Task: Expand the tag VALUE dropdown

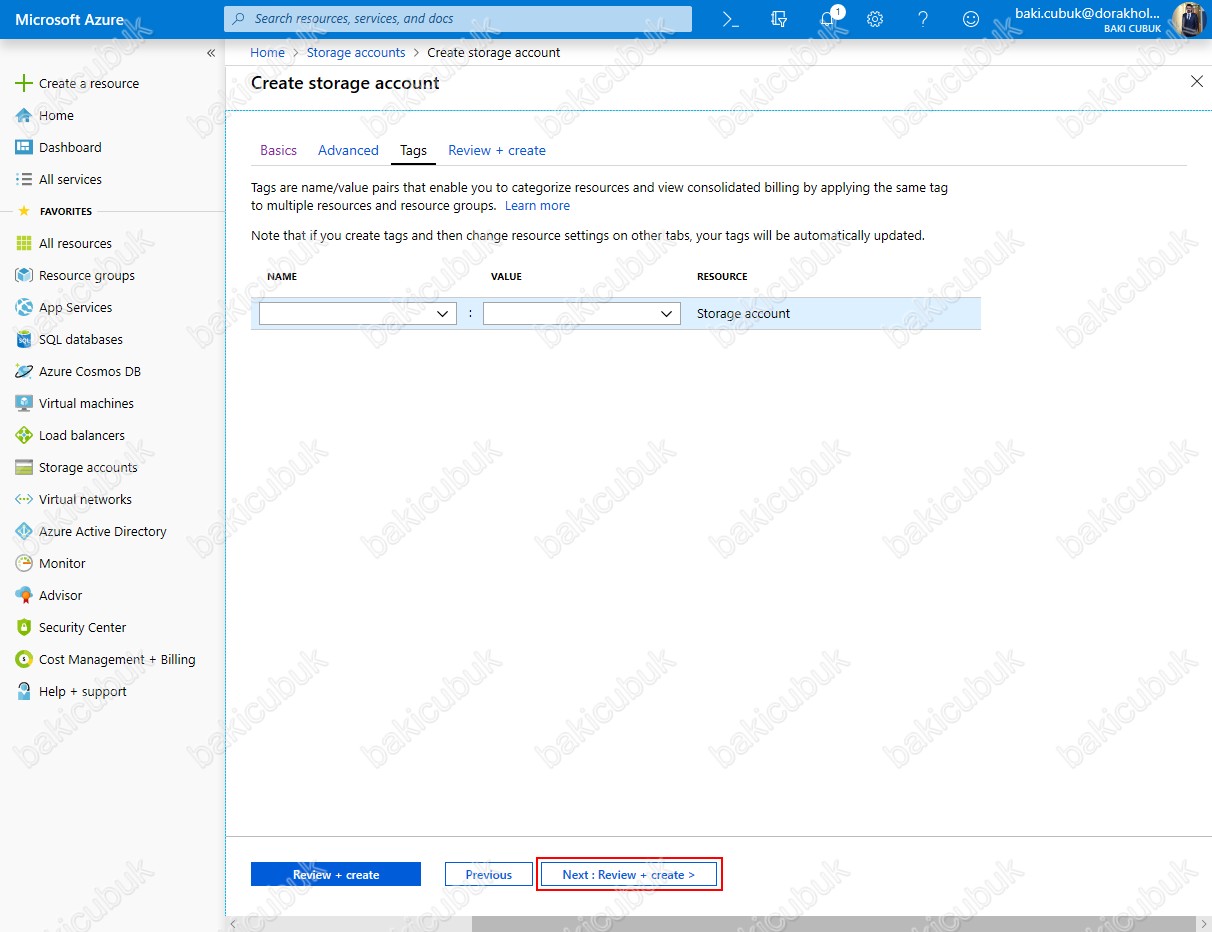Action: click(x=582, y=313)
